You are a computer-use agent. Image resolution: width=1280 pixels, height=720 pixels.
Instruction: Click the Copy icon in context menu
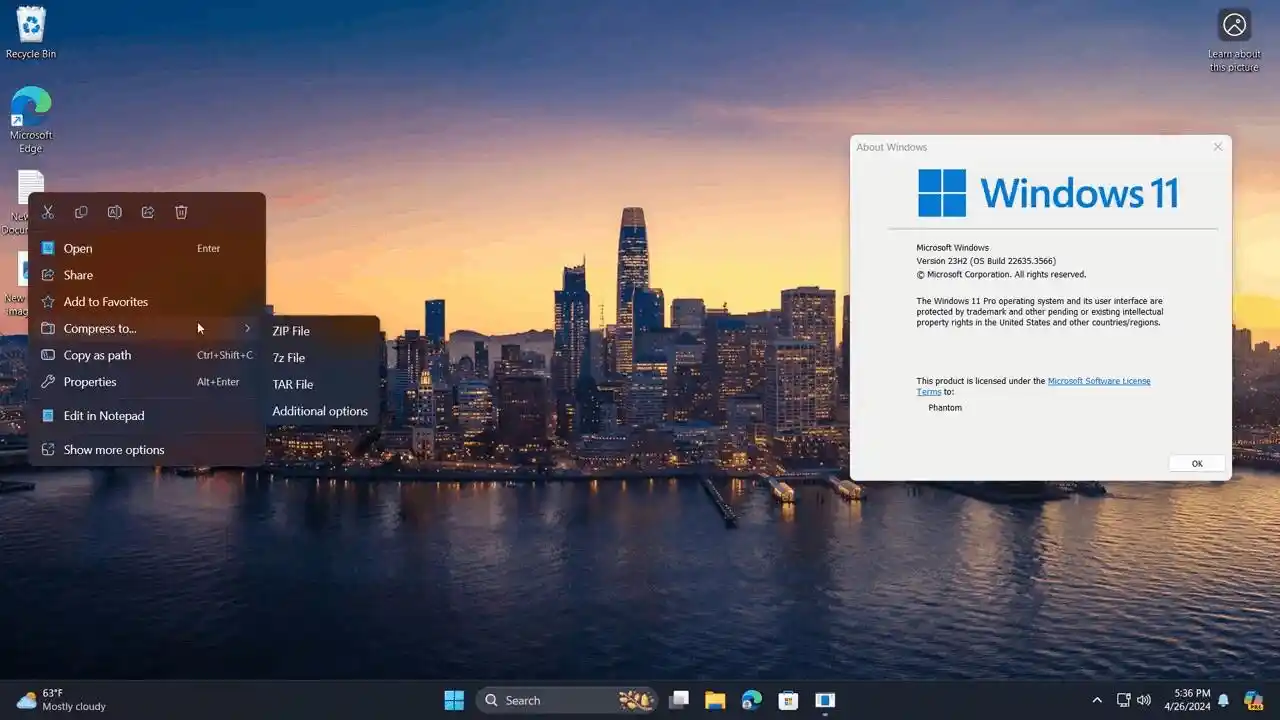(81, 212)
